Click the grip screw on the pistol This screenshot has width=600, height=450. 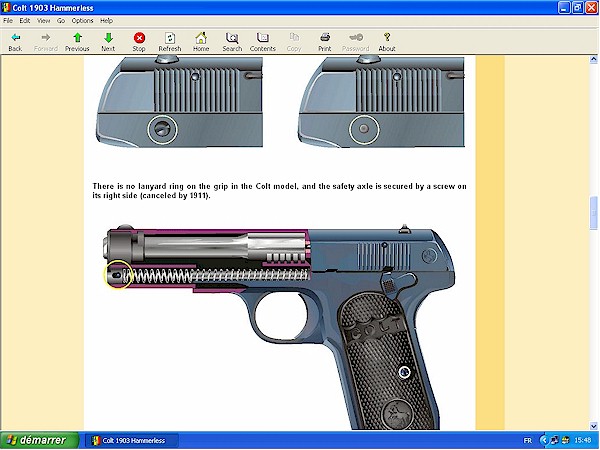click(x=404, y=372)
